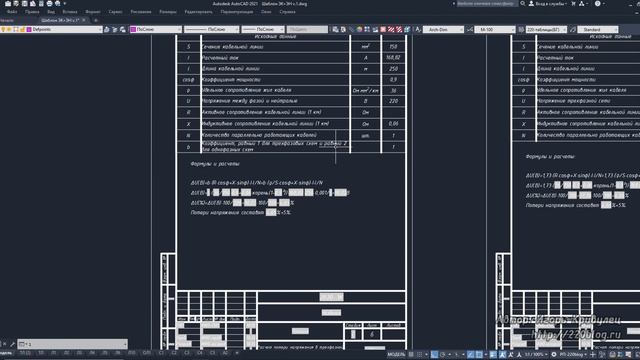The height and width of the screenshot is (360, 640).
Task: Open the 1:1/100% annotation scale dropdown
Action: coord(536,355)
